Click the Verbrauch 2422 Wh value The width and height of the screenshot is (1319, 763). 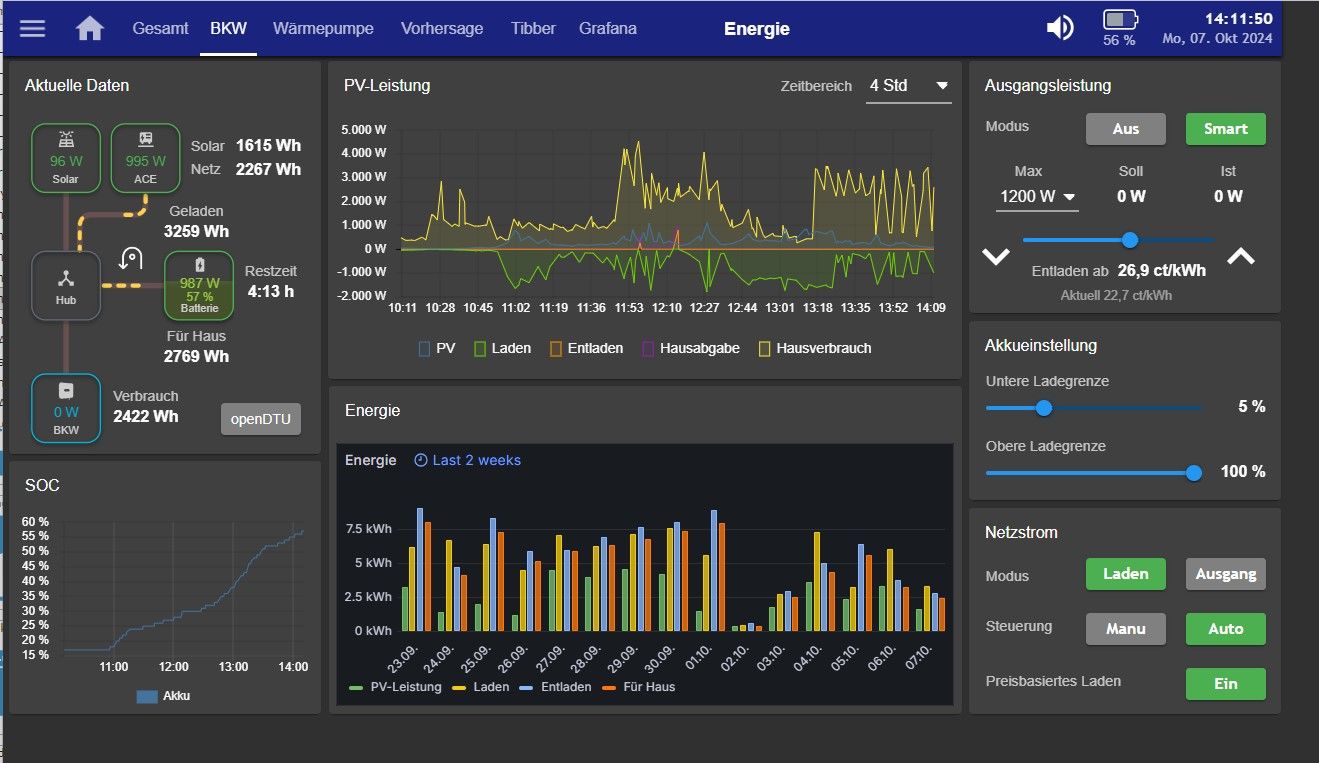pos(146,416)
